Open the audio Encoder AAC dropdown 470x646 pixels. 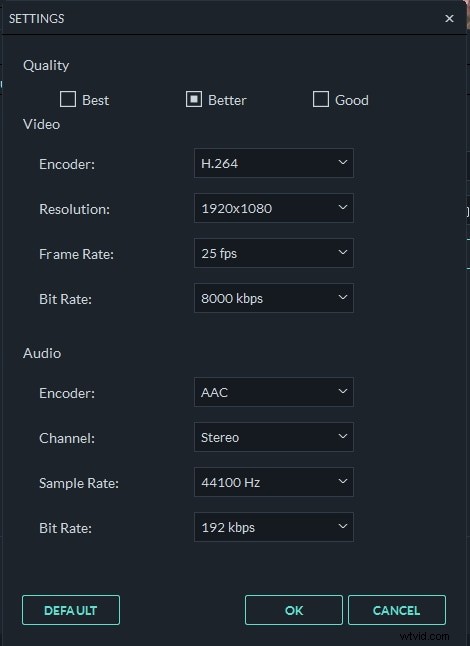(x=274, y=392)
